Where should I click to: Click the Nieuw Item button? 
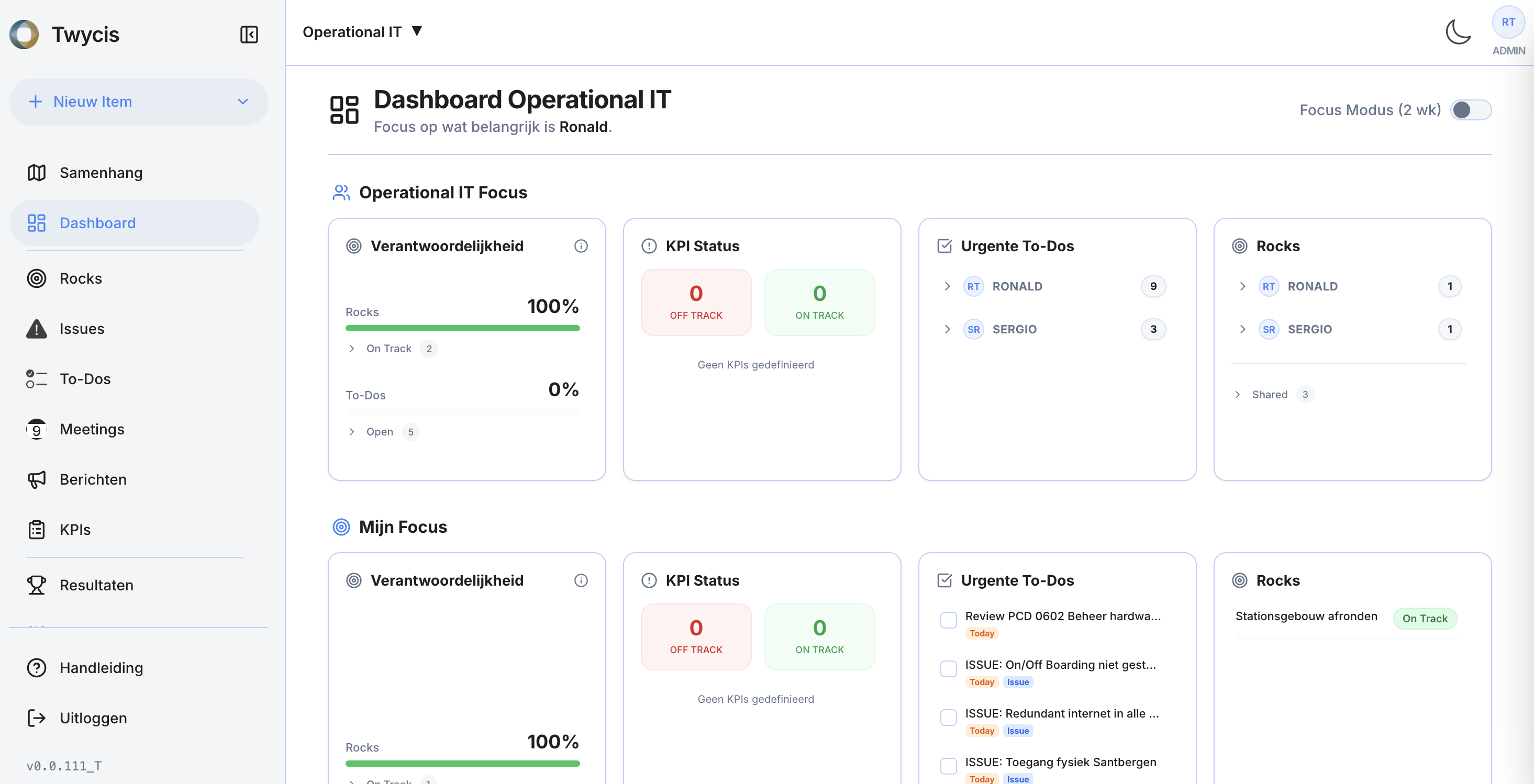click(x=138, y=102)
